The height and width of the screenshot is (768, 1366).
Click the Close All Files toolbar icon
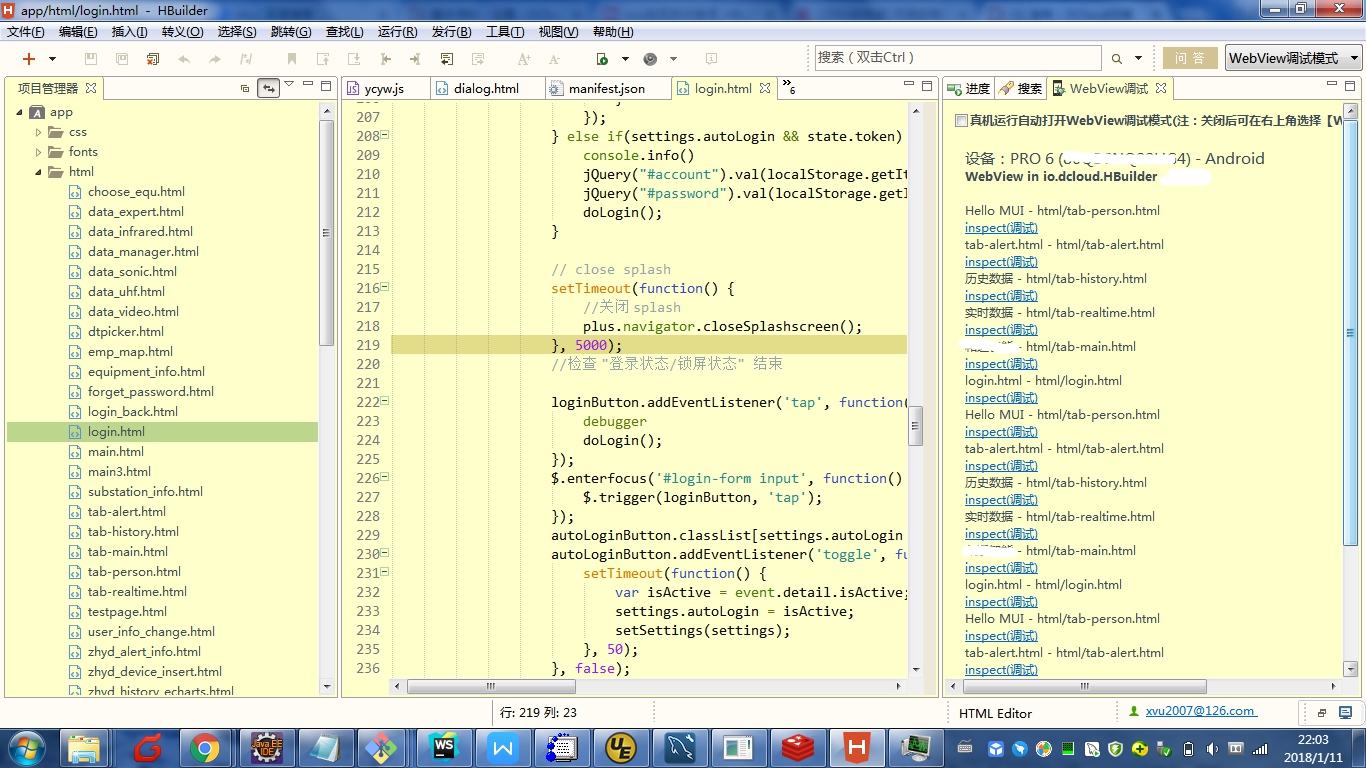click(x=153, y=59)
